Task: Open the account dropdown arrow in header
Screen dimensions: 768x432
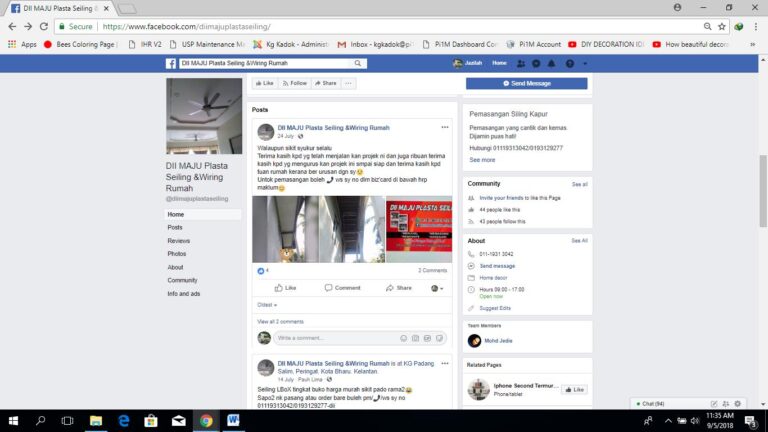Action: click(x=584, y=63)
